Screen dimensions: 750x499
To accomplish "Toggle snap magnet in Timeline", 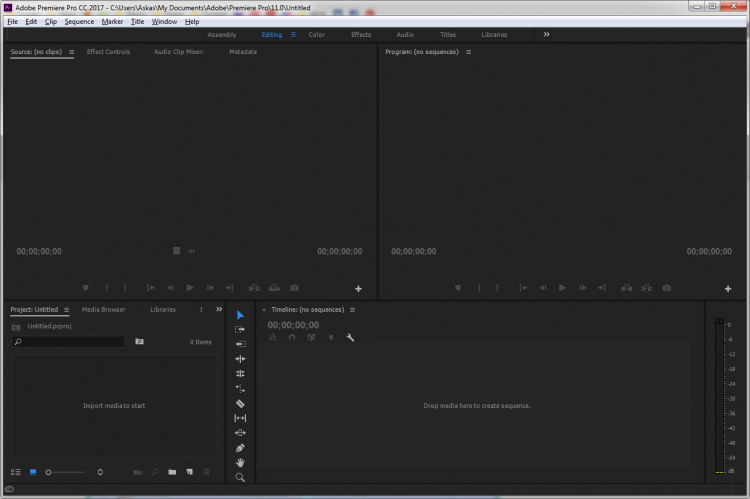I will tap(292, 338).
